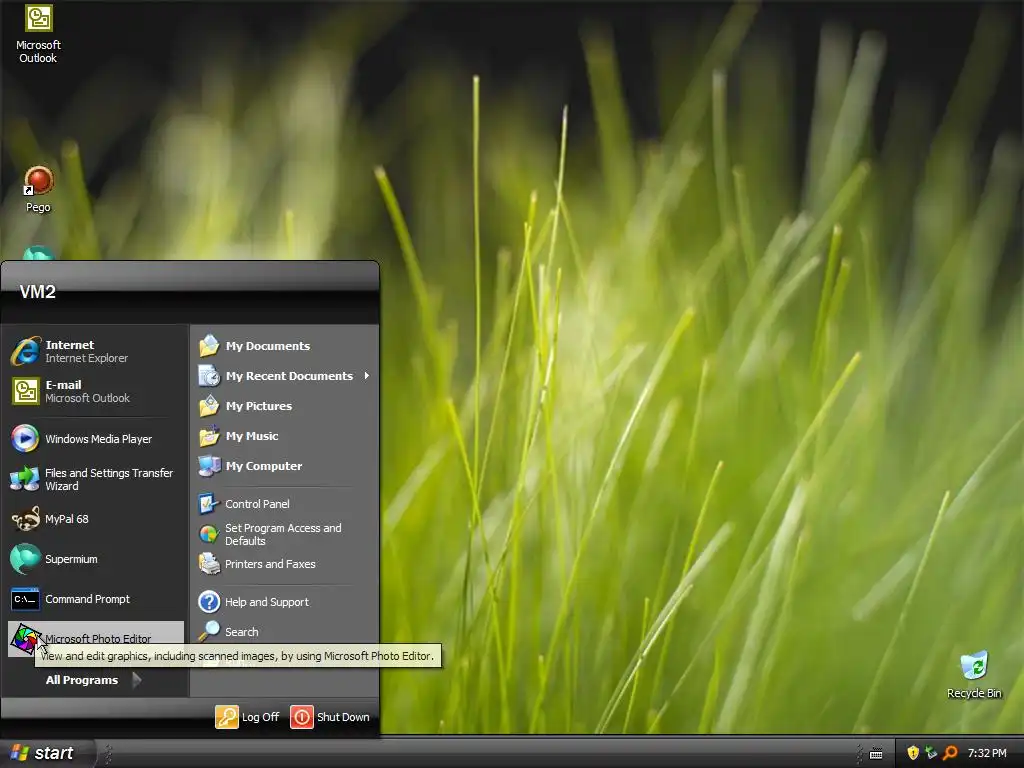Open Control Panel icon

coord(208,504)
